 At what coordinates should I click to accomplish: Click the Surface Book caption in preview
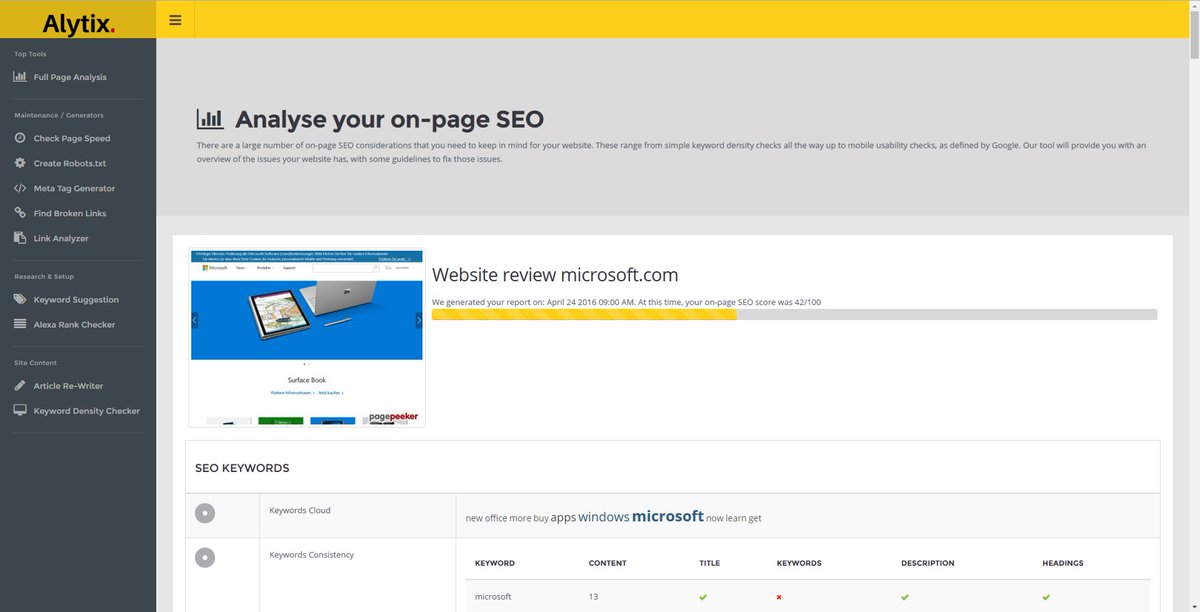click(306, 380)
